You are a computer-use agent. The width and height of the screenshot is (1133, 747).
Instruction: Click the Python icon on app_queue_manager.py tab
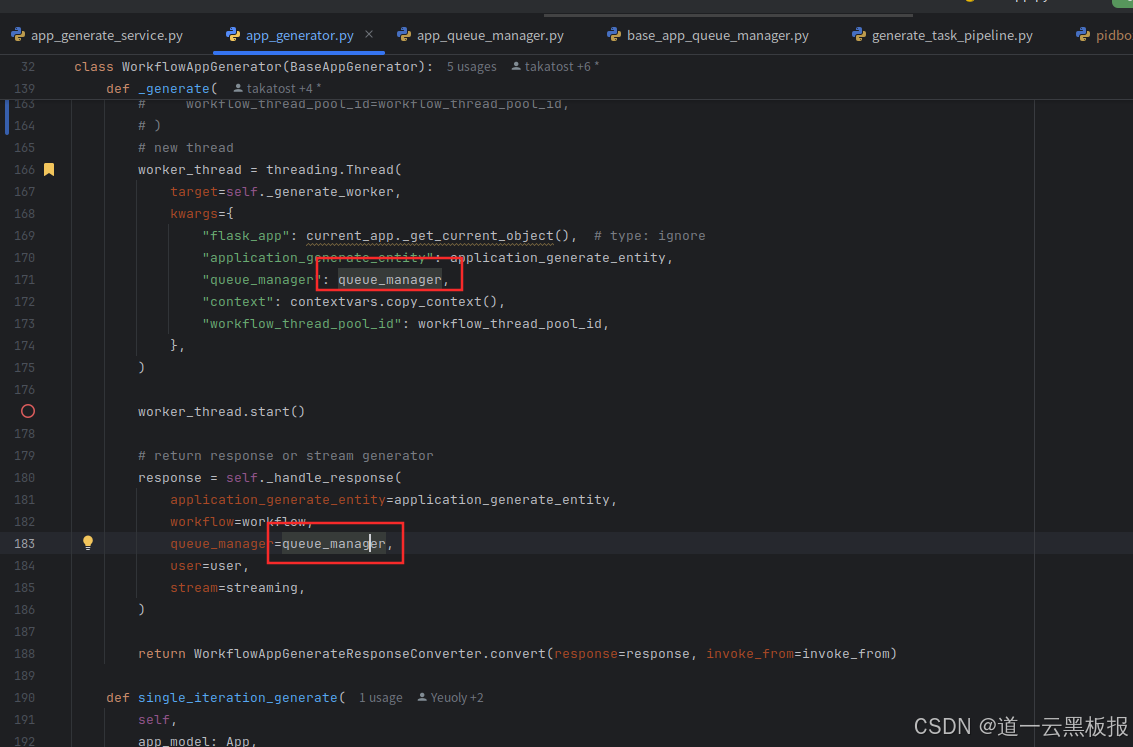(404, 34)
